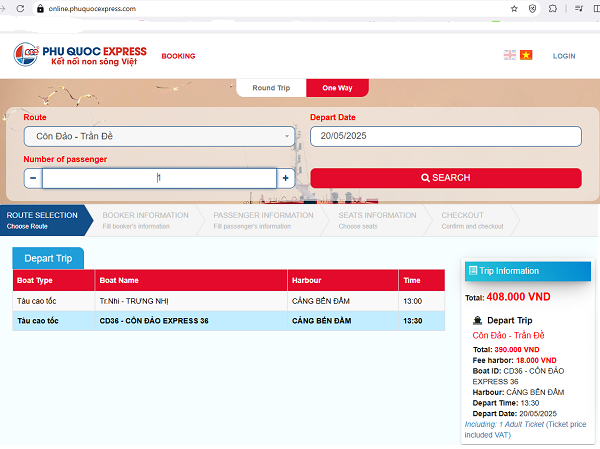This screenshot has width=600, height=449.
Task: Select the PASSENGER INFORMATION step
Action: click(263, 220)
